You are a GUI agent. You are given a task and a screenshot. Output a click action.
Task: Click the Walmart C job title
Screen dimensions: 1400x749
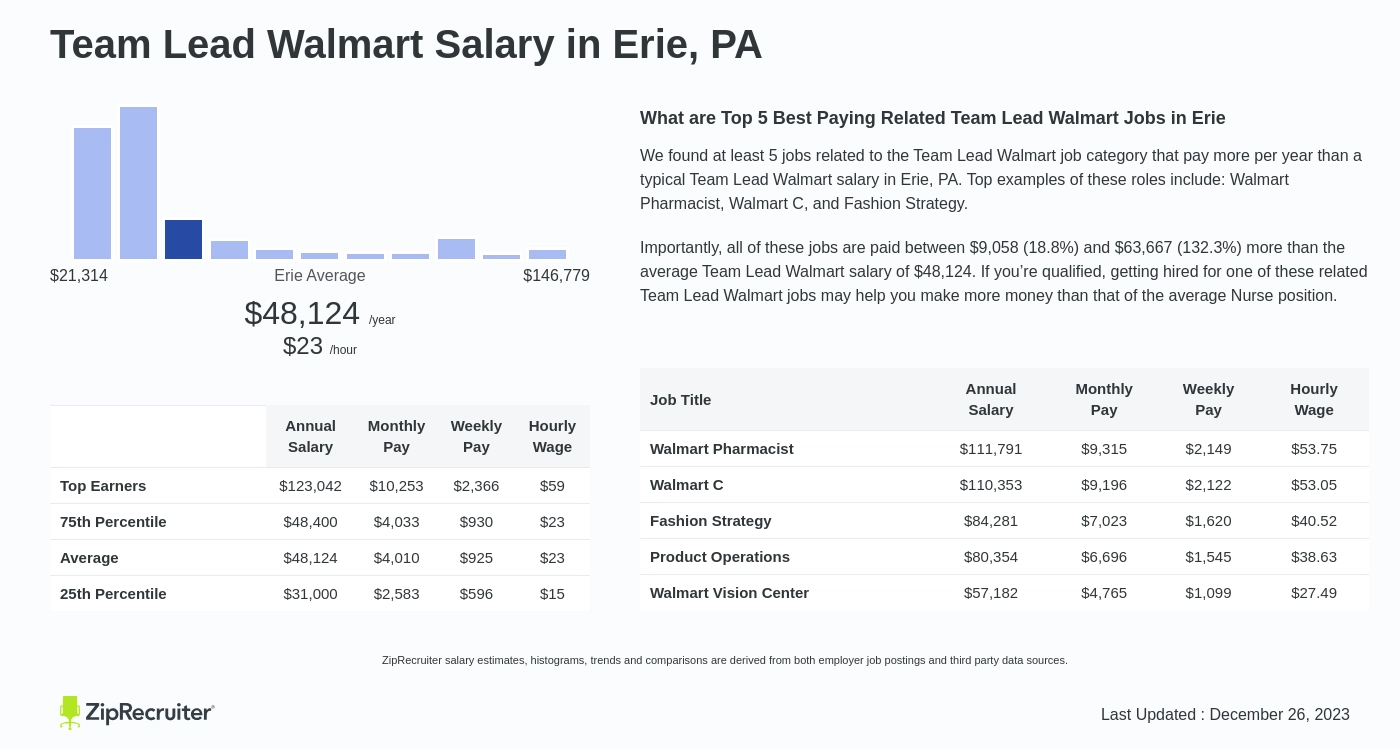point(686,484)
